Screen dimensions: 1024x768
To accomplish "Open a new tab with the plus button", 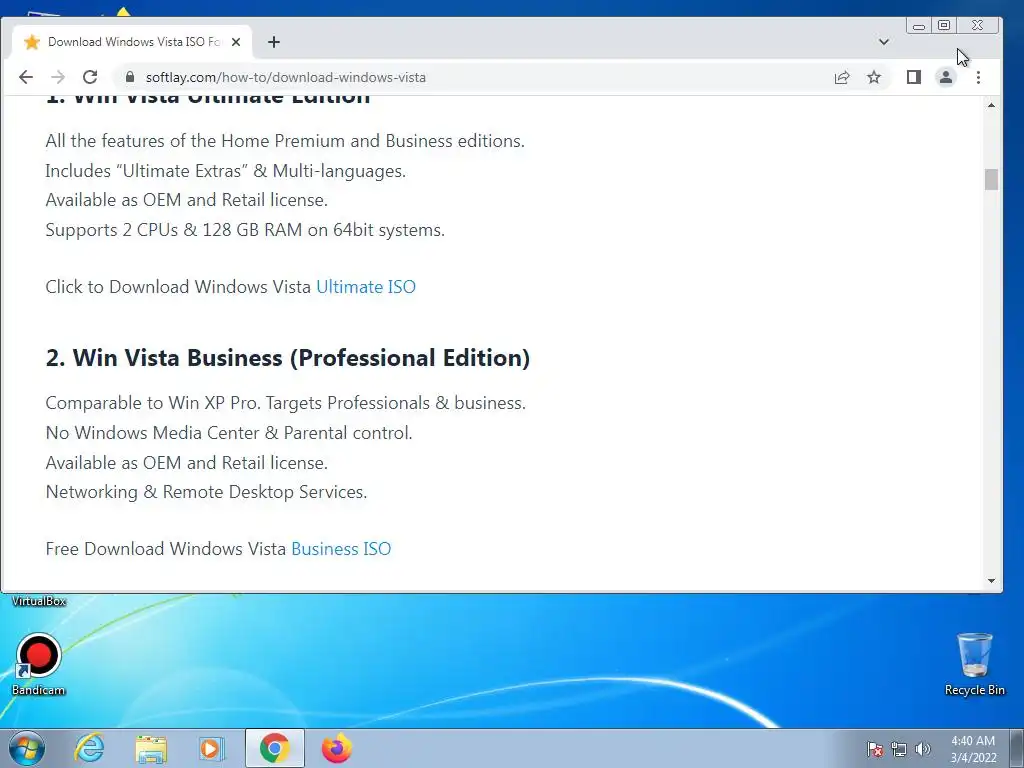I will pyautogui.click(x=274, y=42).
